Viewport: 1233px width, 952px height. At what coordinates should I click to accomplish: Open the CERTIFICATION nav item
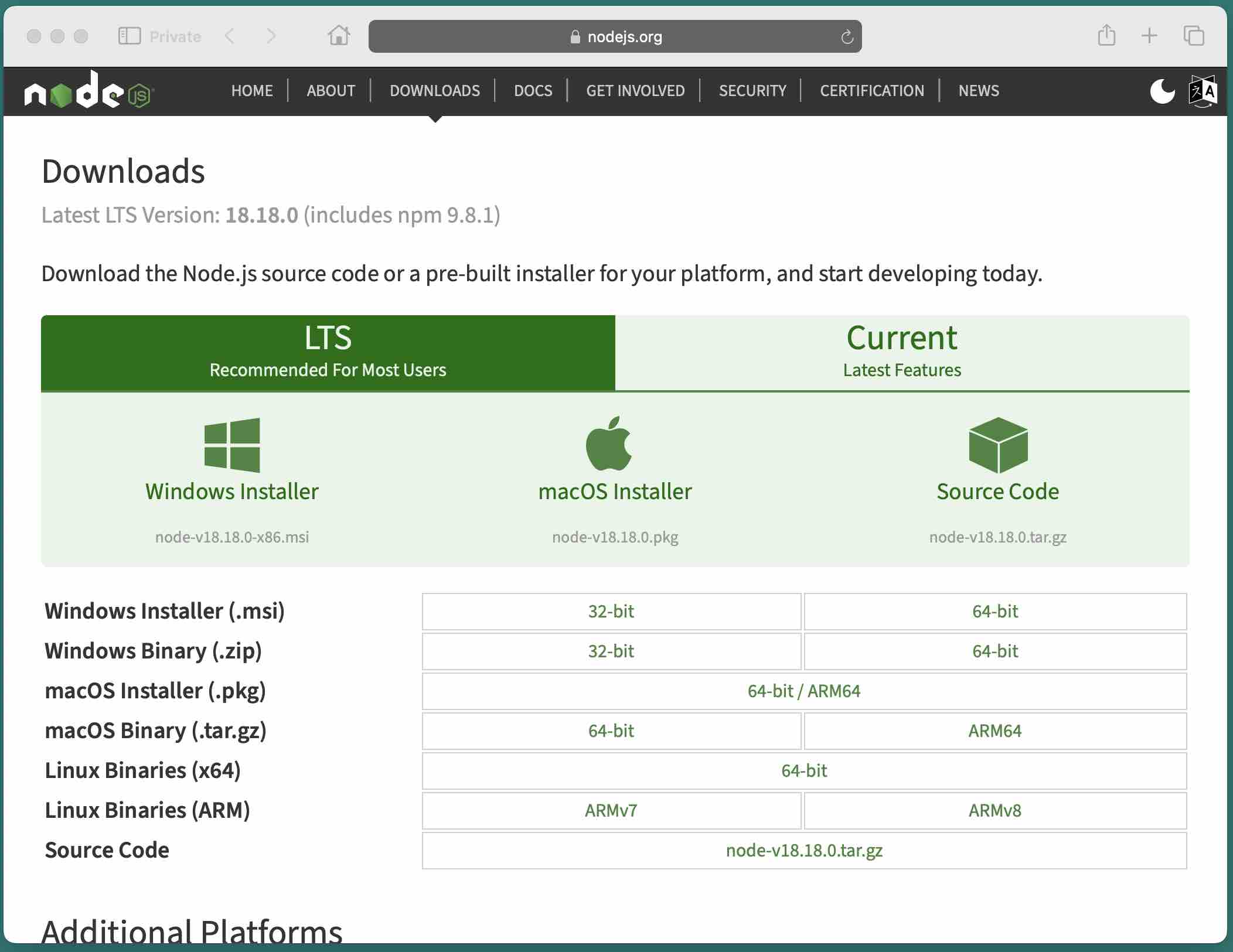pyautogui.click(x=872, y=91)
